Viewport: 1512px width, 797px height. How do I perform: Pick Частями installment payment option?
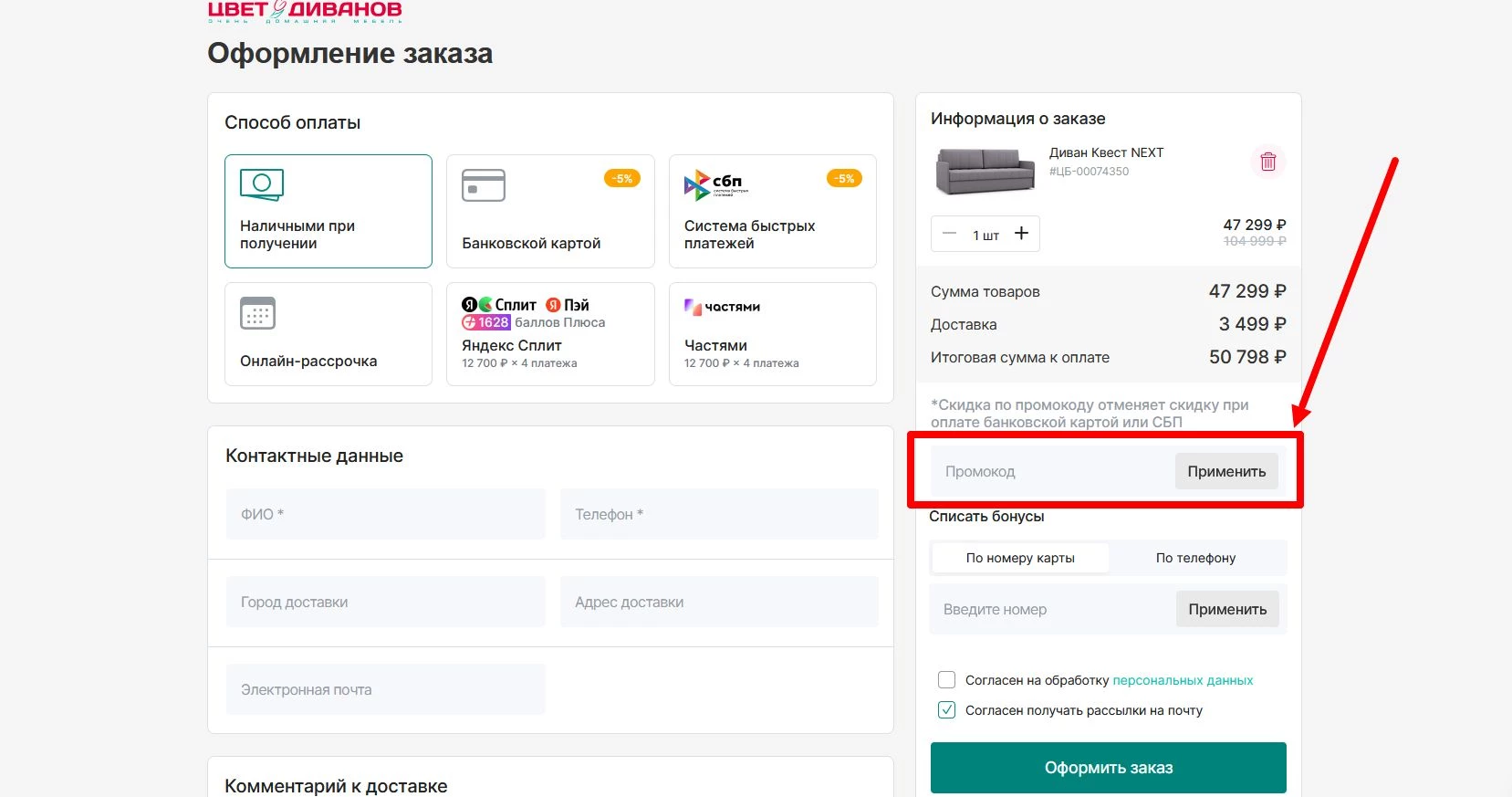tap(773, 334)
